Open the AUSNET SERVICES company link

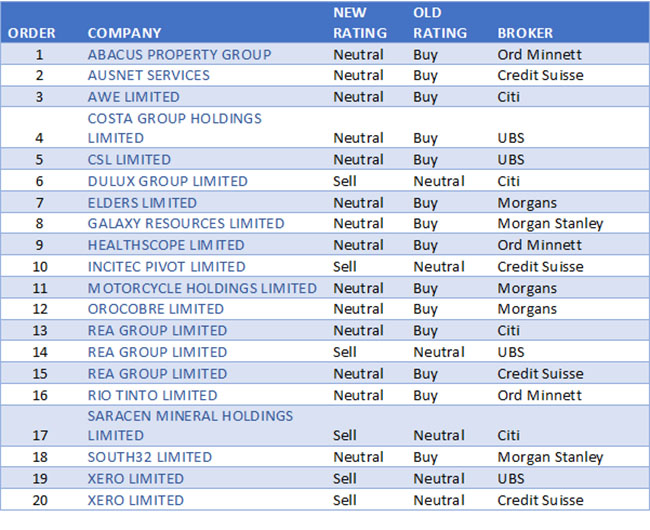(x=148, y=75)
